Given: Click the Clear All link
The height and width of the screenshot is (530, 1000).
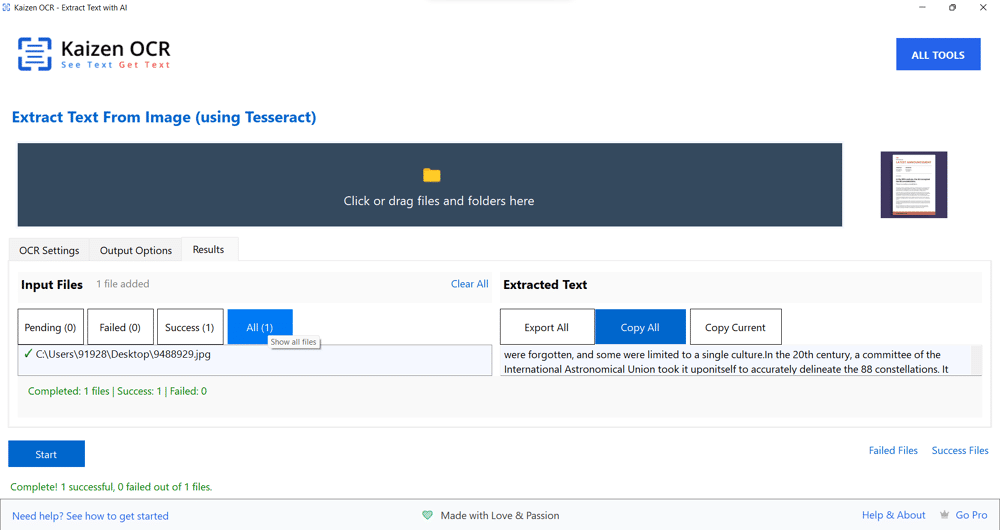Looking at the screenshot, I should (x=469, y=284).
